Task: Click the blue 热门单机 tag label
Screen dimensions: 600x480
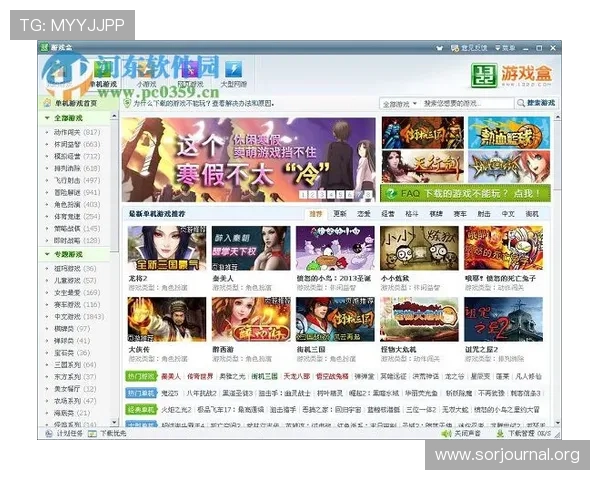Action: click(142, 393)
